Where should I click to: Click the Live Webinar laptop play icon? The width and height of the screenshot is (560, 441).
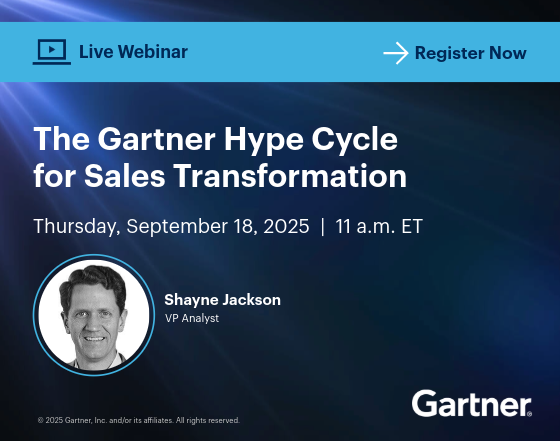(x=52, y=52)
